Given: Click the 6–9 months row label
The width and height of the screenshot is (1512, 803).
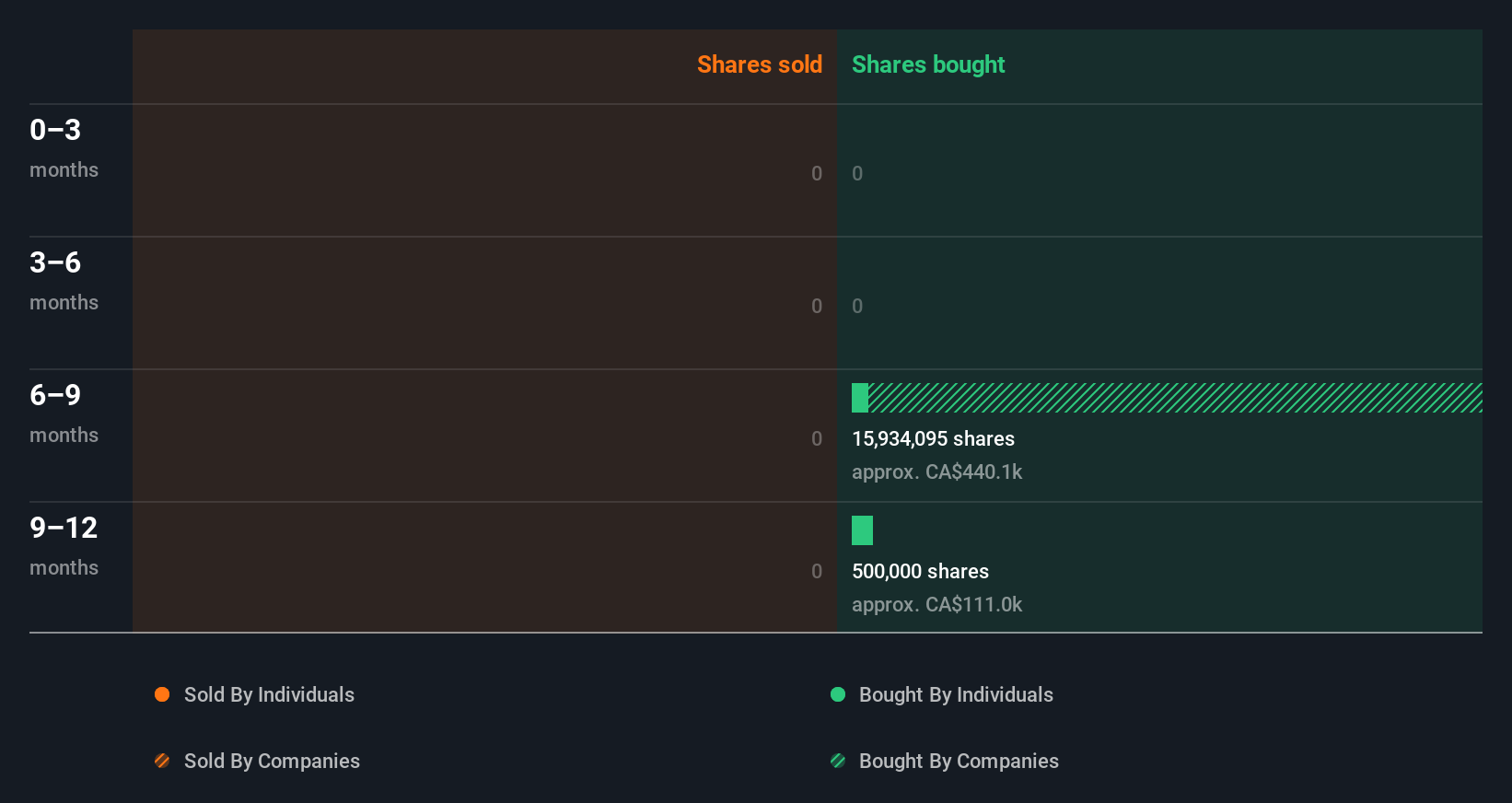Looking at the screenshot, I should point(64,413).
